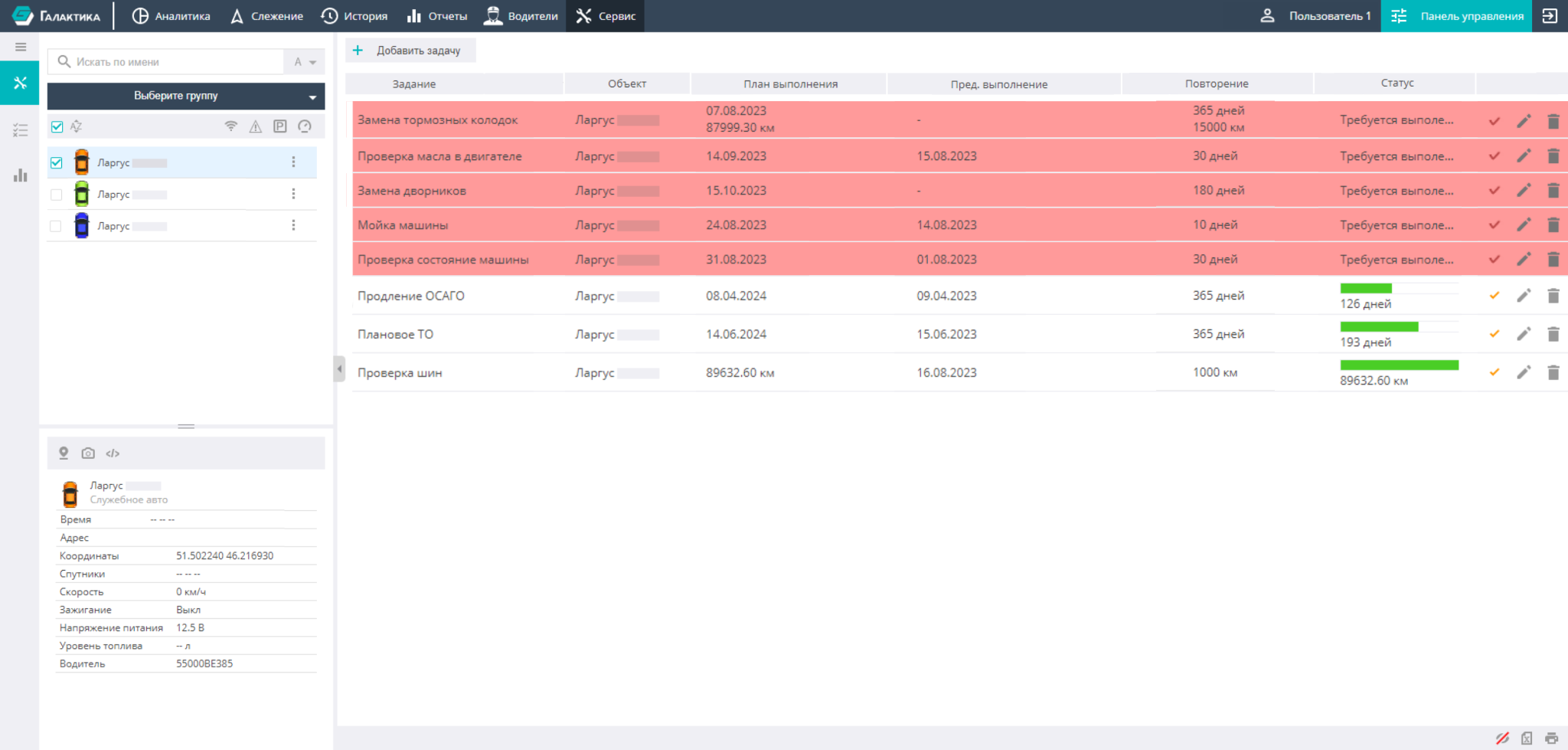This screenshot has height=750, width=1568.
Task: Edit the 'Проверка масла в двигателе' task
Action: [x=1524, y=156]
